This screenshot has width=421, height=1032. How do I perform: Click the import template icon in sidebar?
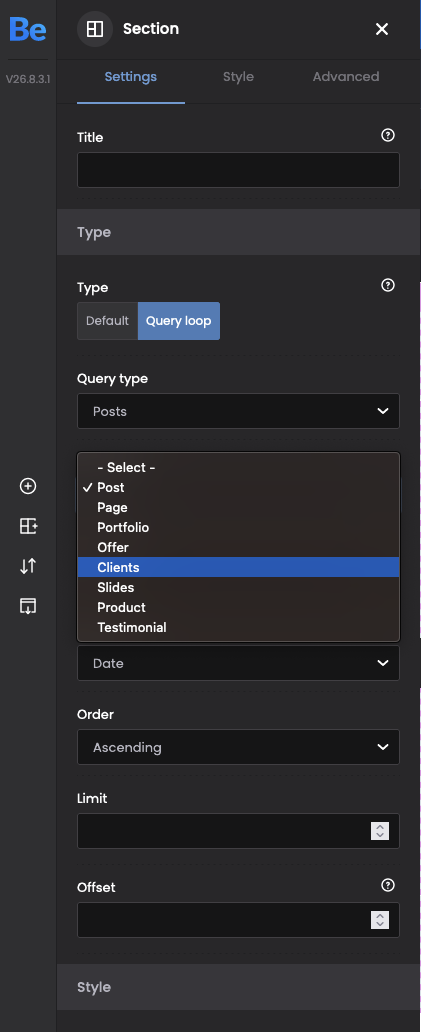click(28, 606)
